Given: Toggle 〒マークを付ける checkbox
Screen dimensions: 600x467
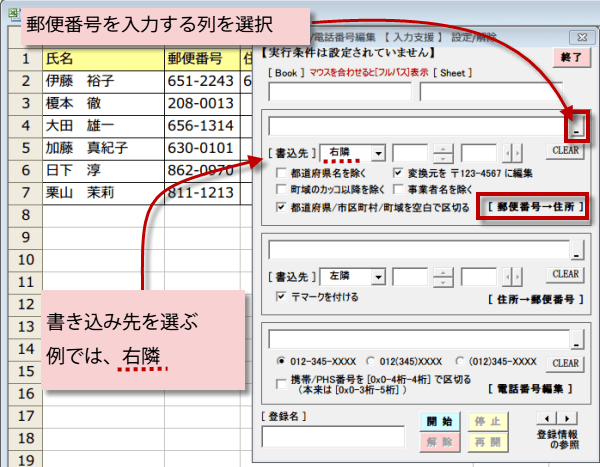Looking at the screenshot, I should pyautogui.click(x=281, y=297).
